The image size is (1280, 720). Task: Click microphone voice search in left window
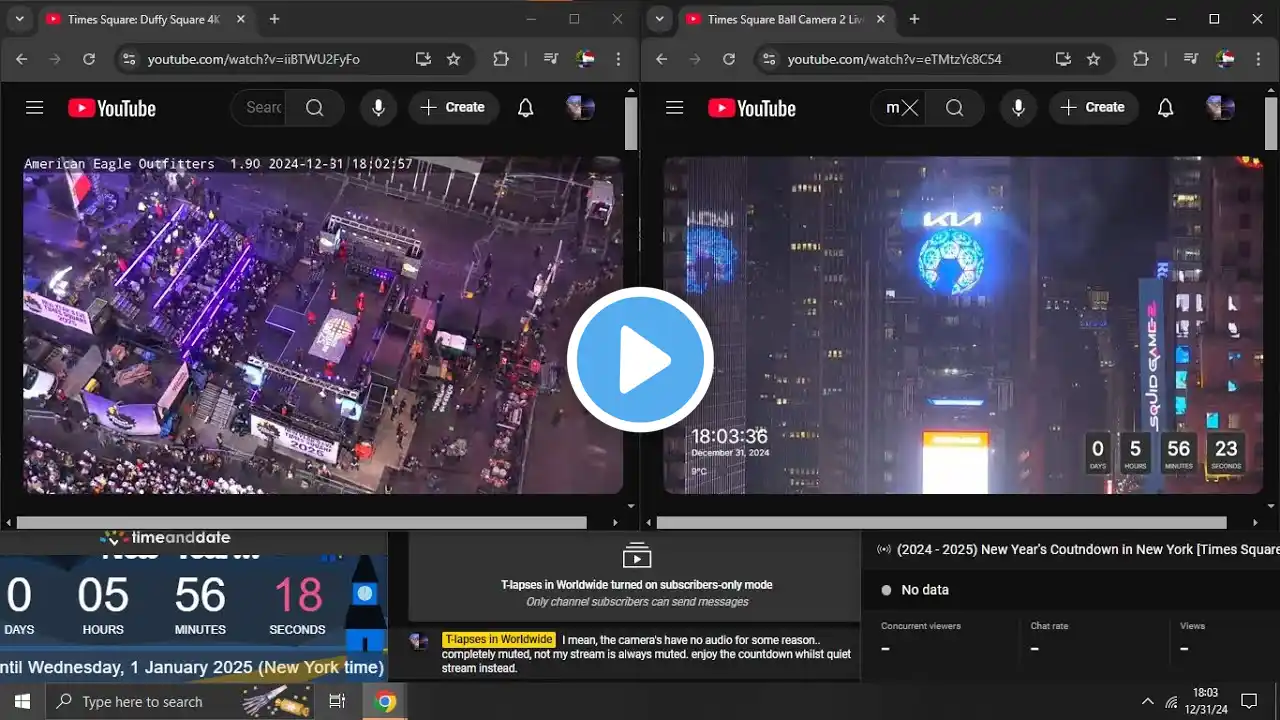[x=378, y=108]
